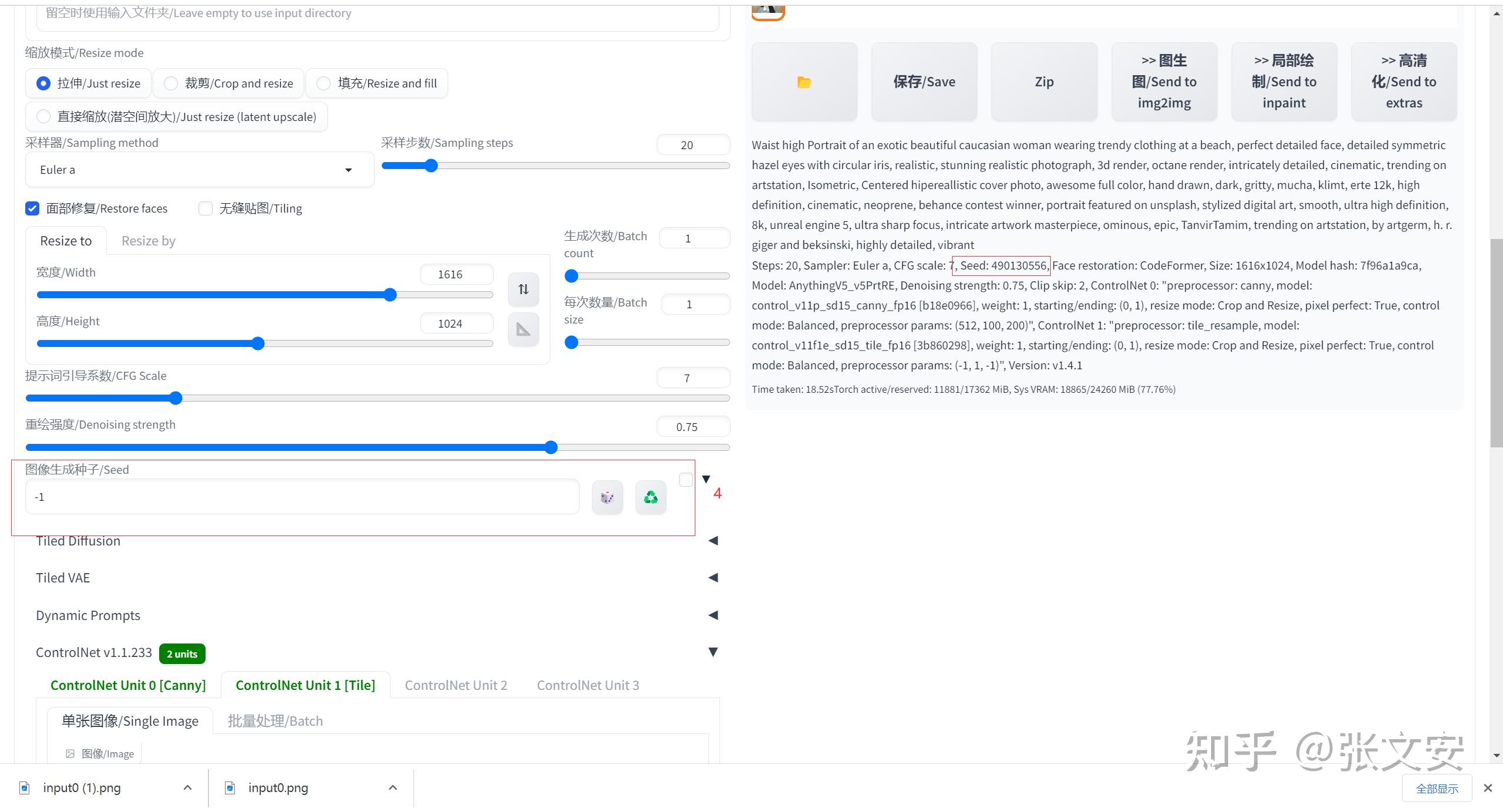1503x812 pixels.
Task: Open the Sampling method Euler a dropdown
Action: pyautogui.click(x=199, y=170)
